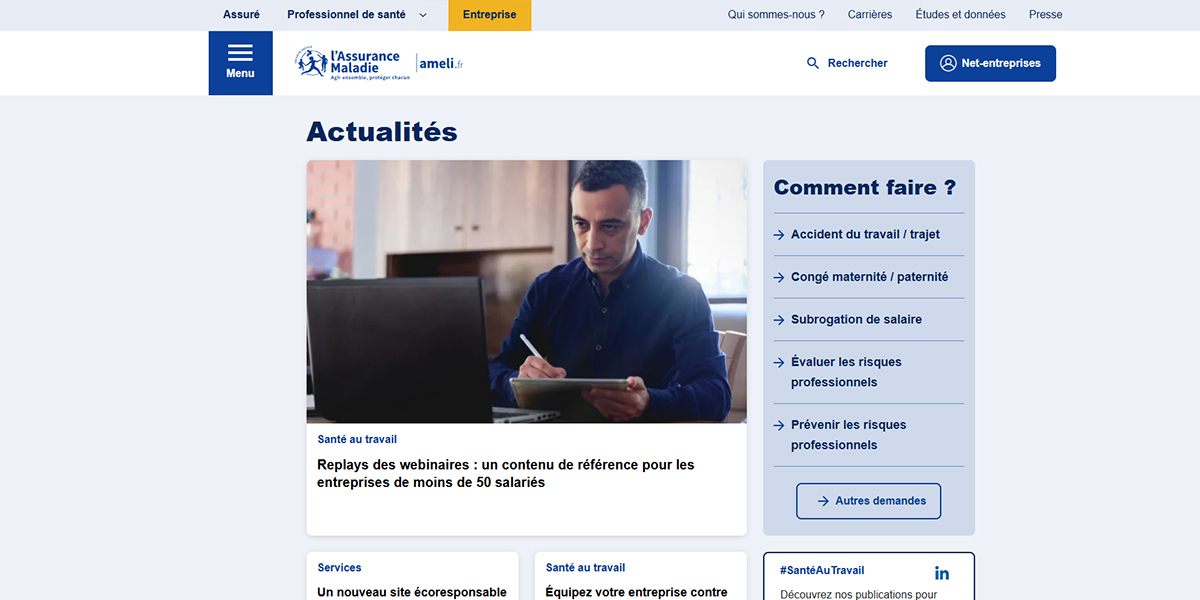Expand the Professionnel de santé dropdown
This screenshot has width=1200, height=600.
click(x=422, y=15)
